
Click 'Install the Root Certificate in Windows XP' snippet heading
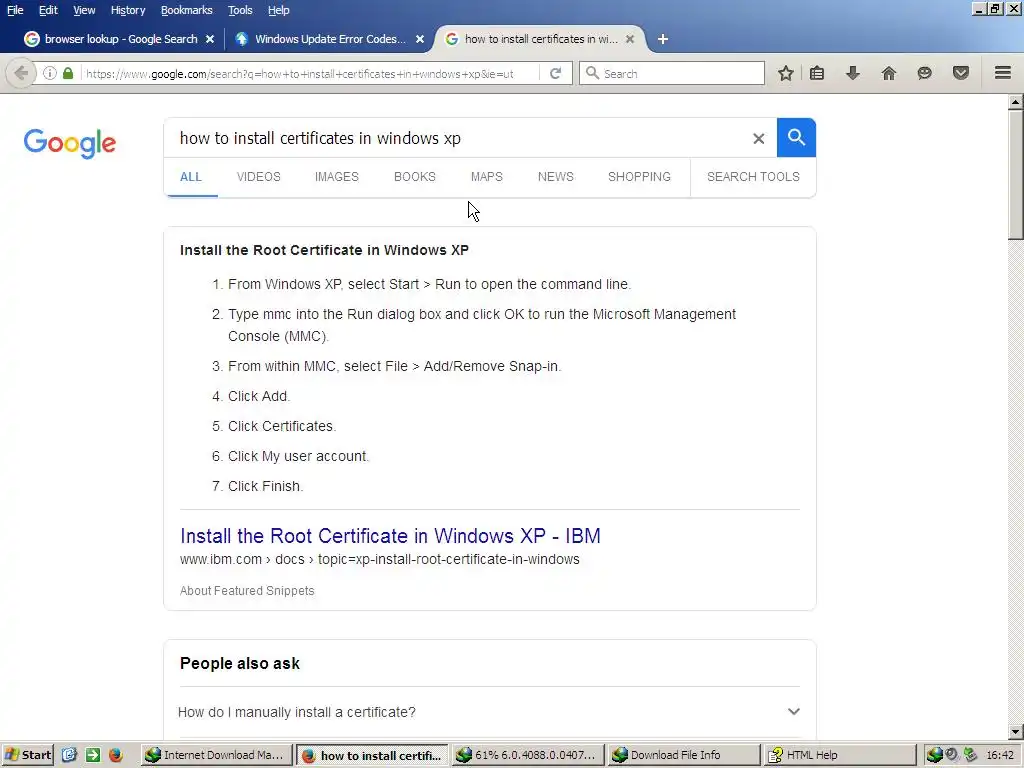pyautogui.click(x=325, y=250)
